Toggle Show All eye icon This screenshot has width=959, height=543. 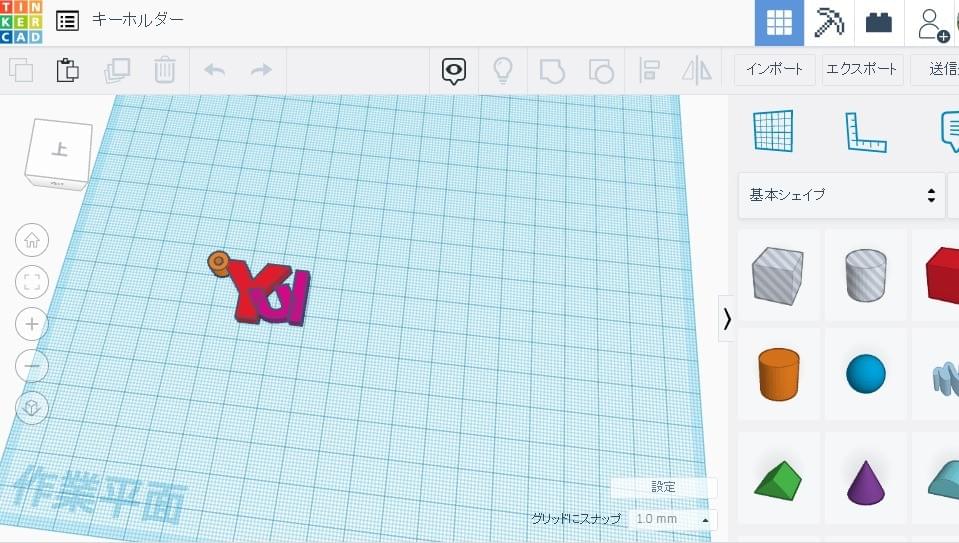(x=454, y=71)
